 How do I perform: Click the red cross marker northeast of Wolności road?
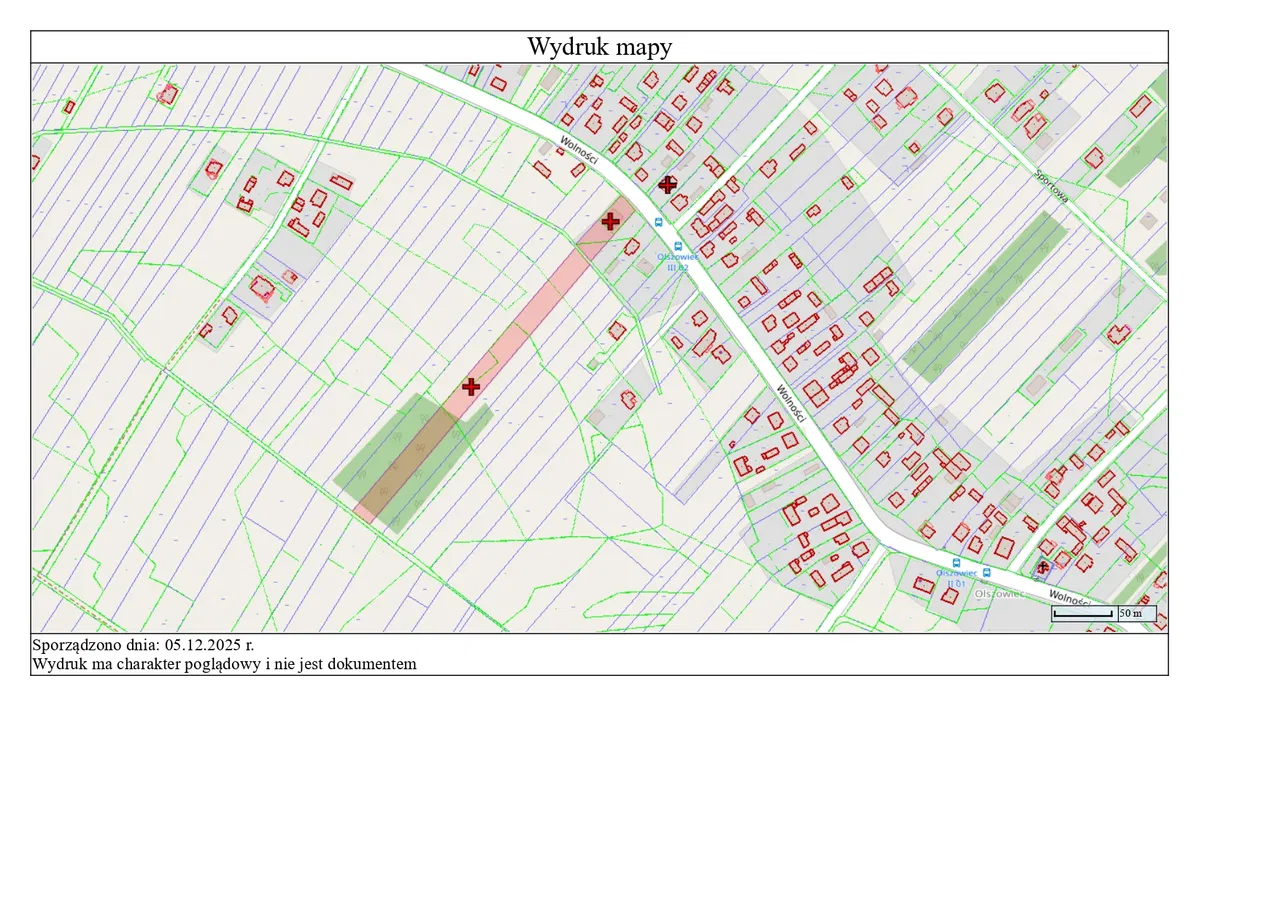tap(667, 184)
